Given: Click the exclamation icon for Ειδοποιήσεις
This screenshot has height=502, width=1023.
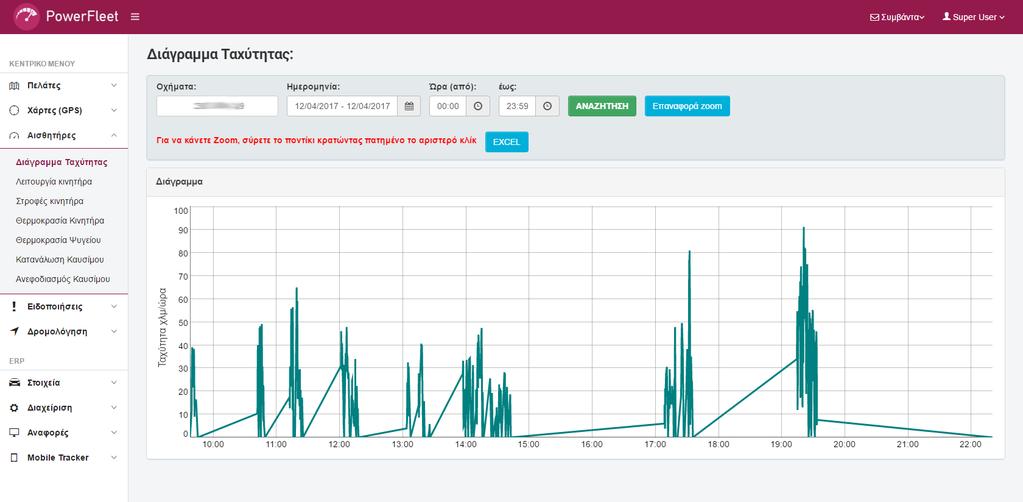Looking at the screenshot, I should 14,306.
